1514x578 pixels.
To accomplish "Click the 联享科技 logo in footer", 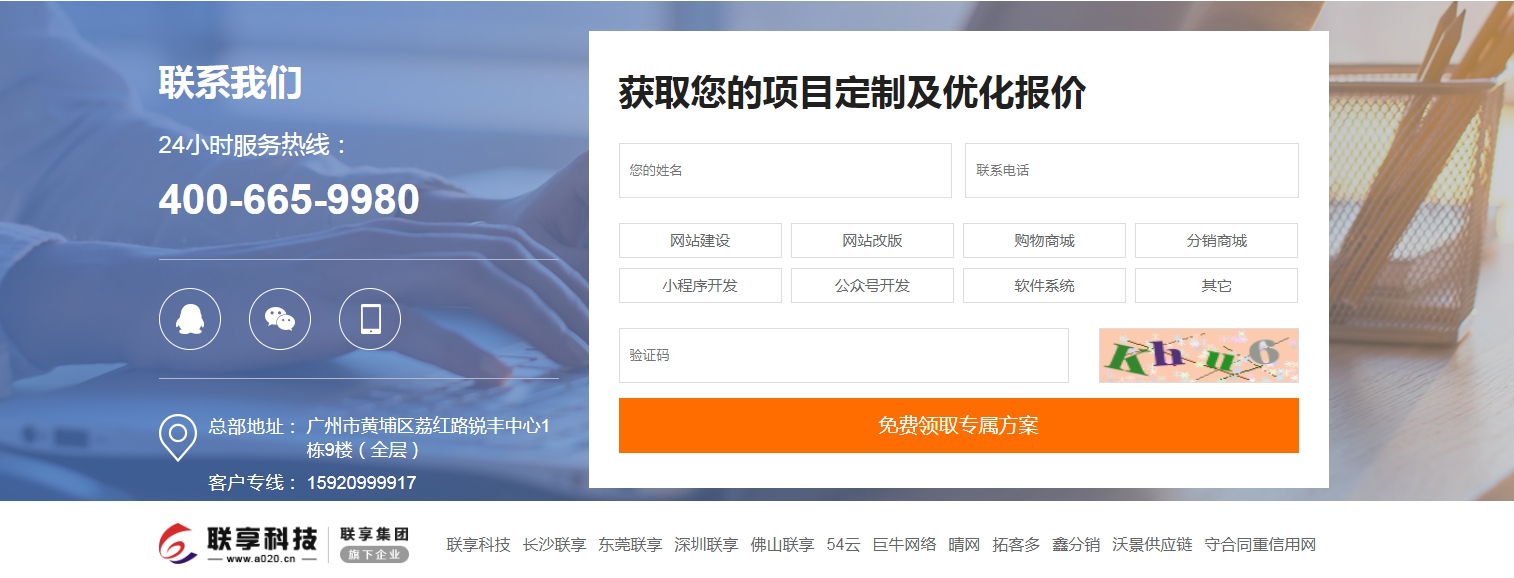I will (x=283, y=543).
